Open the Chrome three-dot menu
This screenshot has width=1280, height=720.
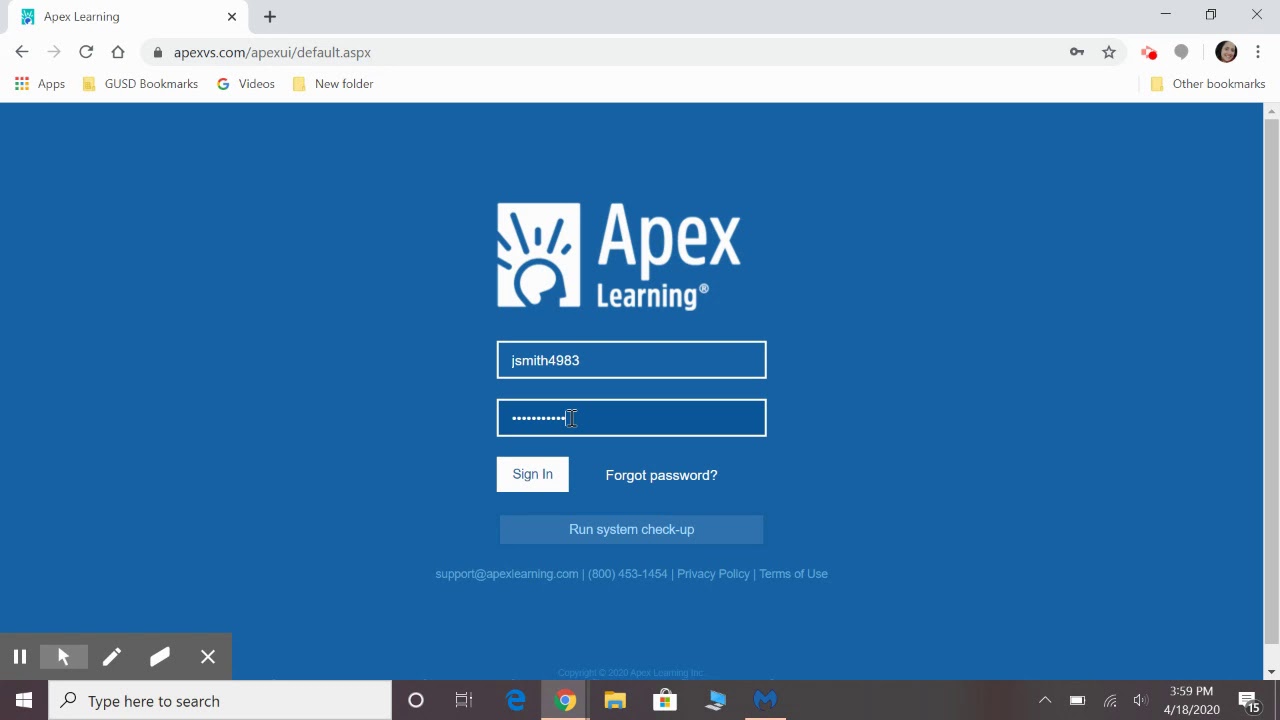pyautogui.click(x=1258, y=52)
